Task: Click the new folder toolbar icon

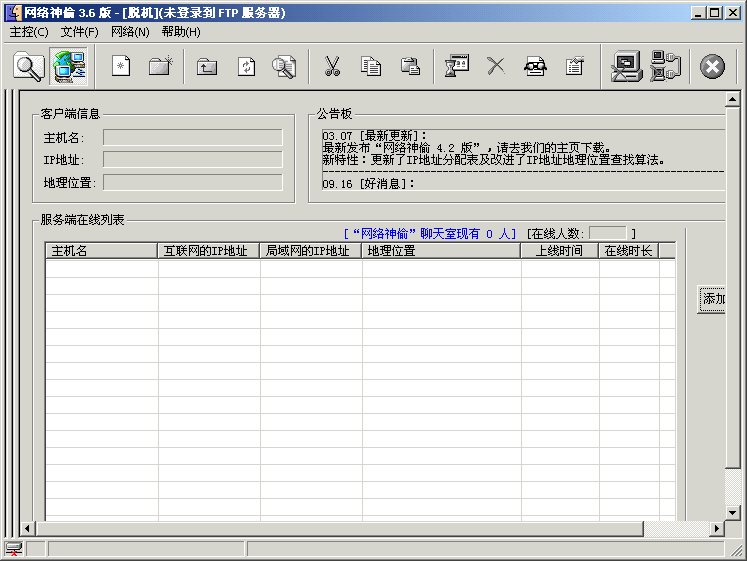Action: (160, 66)
